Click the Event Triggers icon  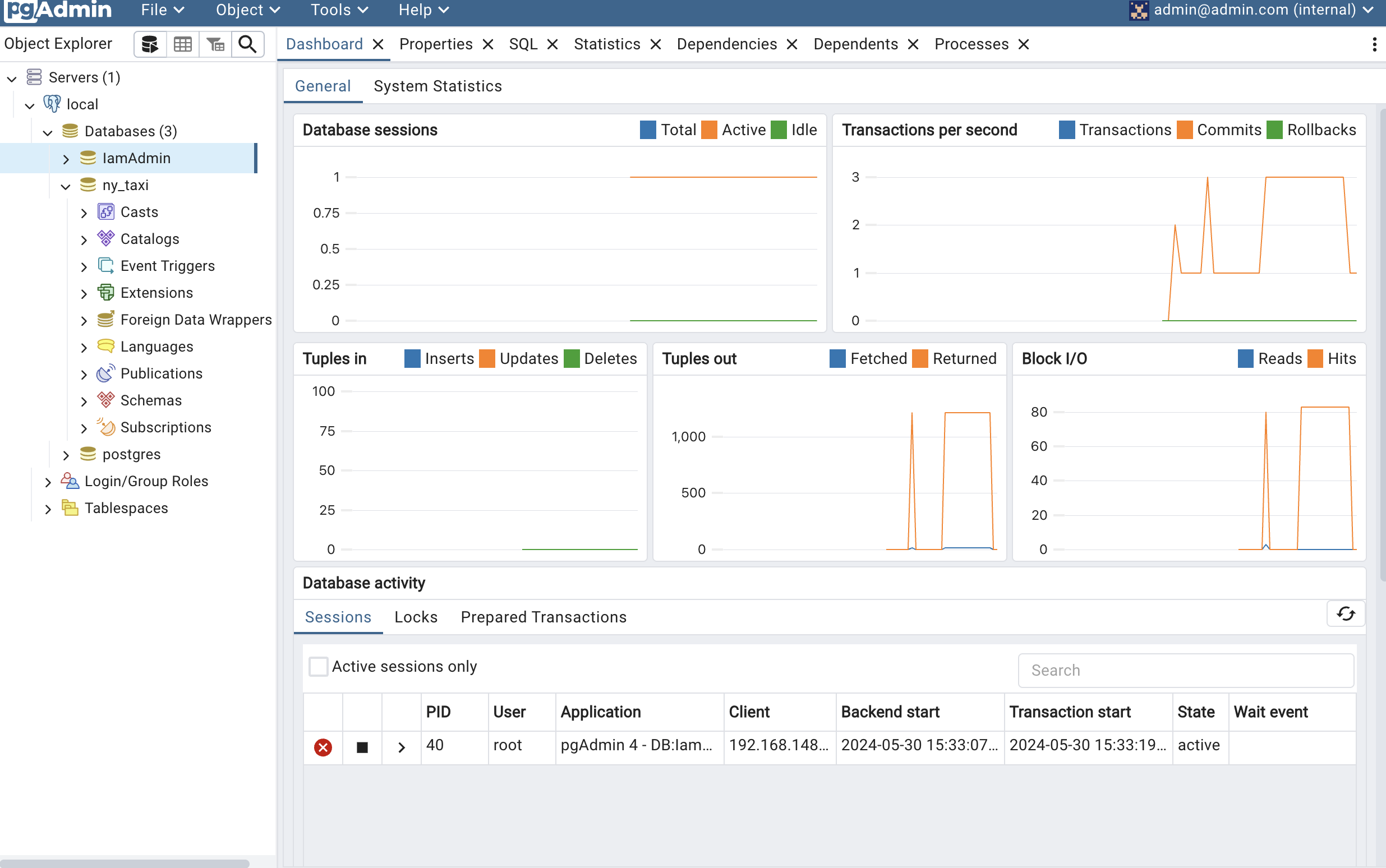pyautogui.click(x=105, y=266)
